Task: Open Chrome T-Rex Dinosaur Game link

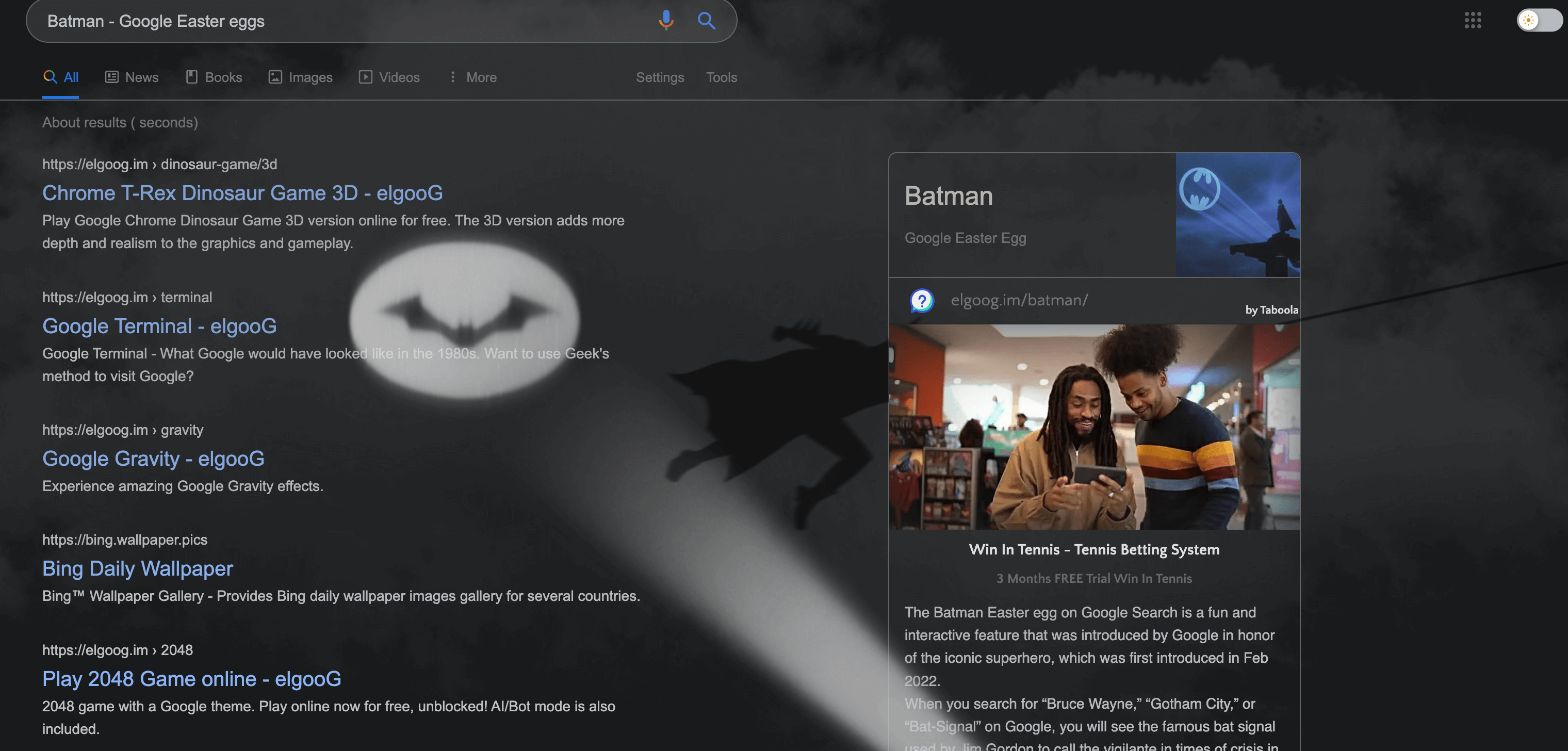Action: [243, 192]
